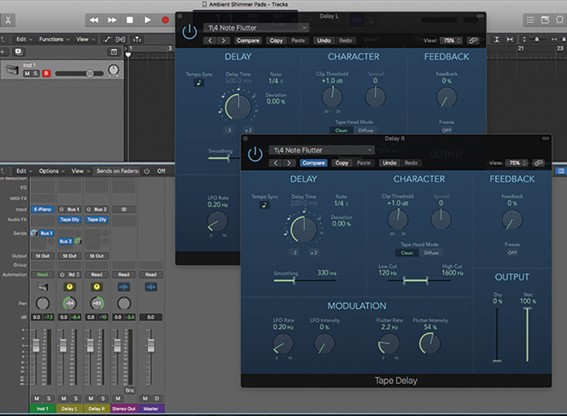Toggle the Tempo Sync note icon in Delay R
This screenshot has width=567, height=416.
tap(264, 205)
